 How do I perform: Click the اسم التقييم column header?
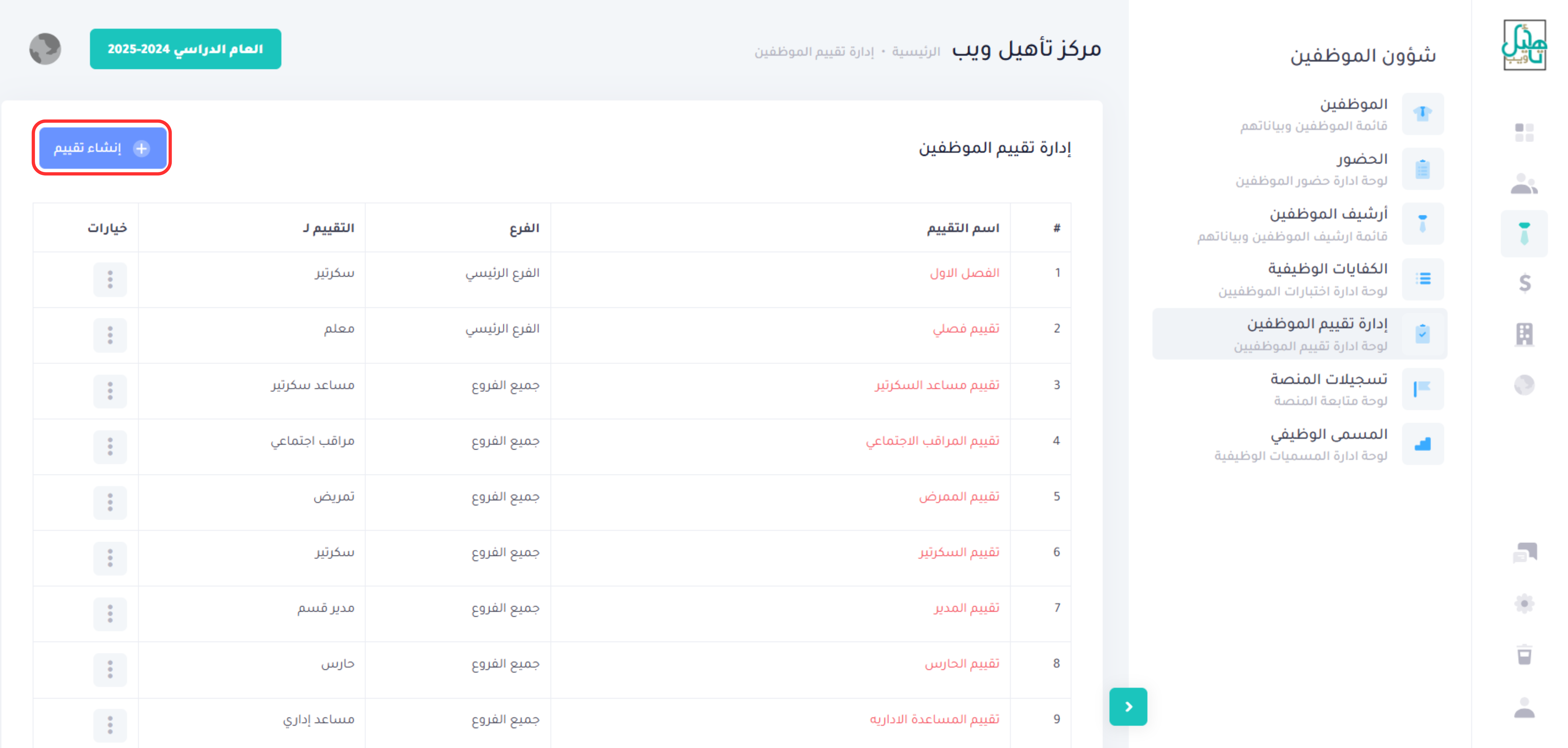963,228
